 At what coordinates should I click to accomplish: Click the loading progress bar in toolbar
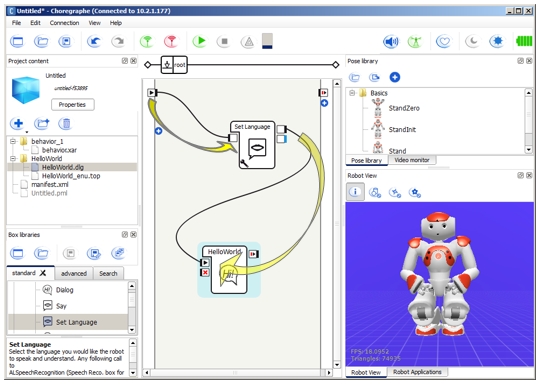(x=267, y=41)
